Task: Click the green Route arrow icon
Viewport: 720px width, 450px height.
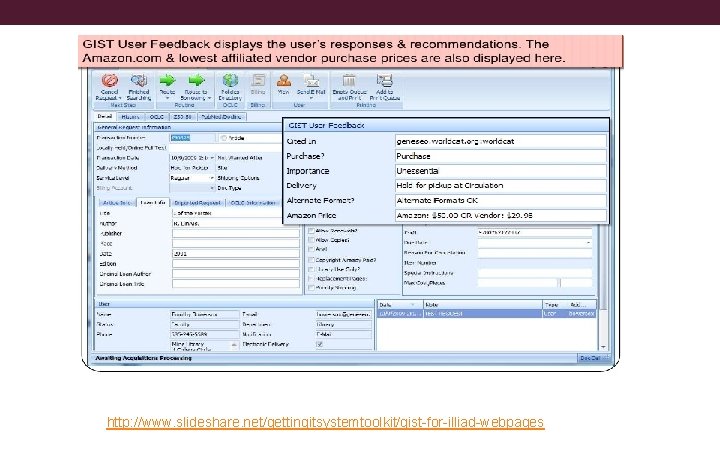Action: pos(167,80)
